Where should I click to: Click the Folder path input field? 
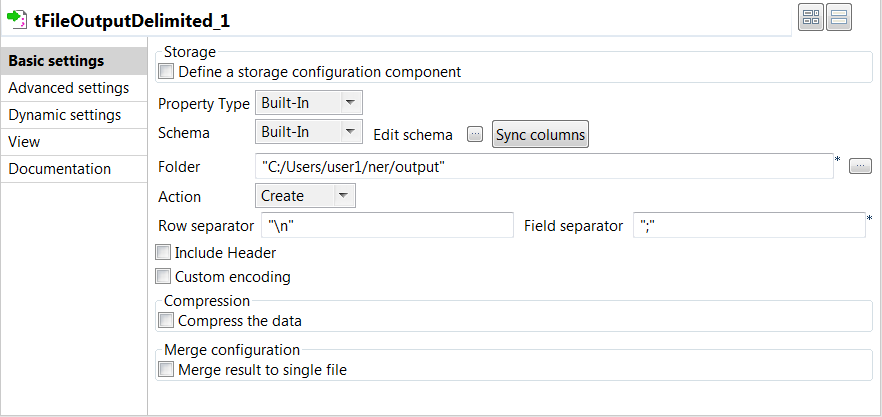pyautogui.click(x=545, y=166)
